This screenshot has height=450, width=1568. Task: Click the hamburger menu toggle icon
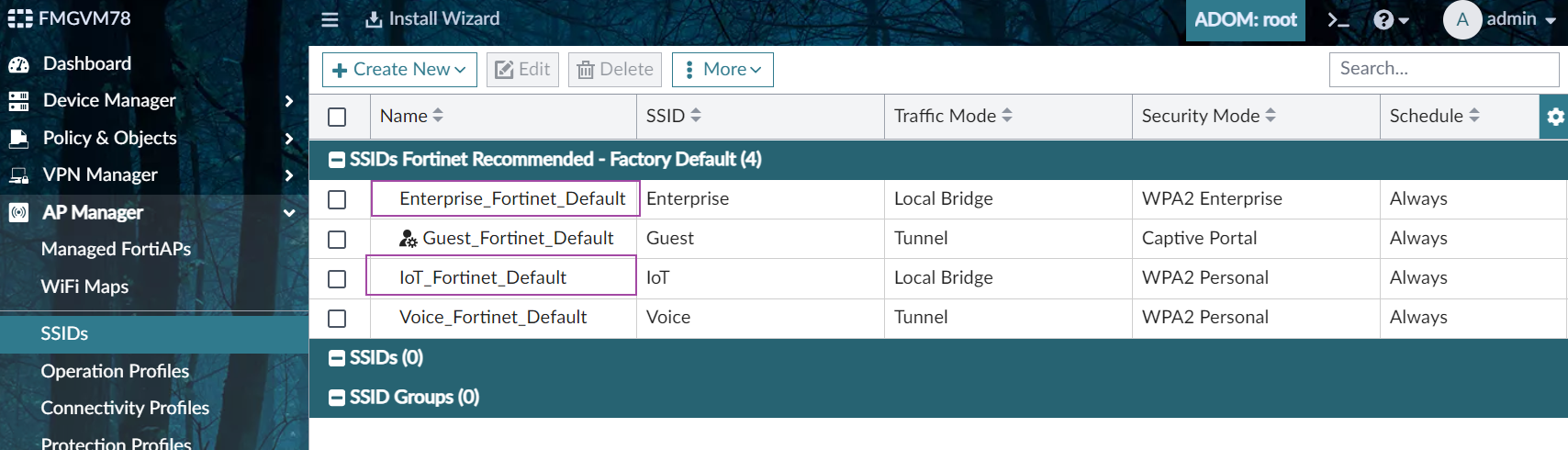pos(330,19)
